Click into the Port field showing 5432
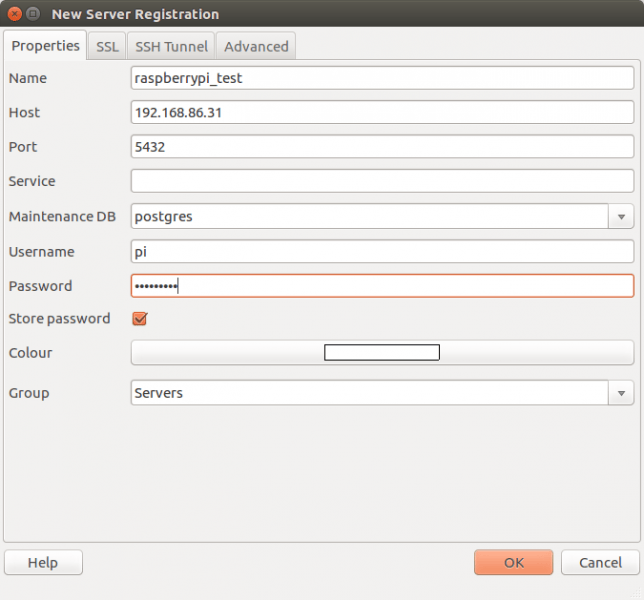The image size is (644, 600). pos(381,147)
